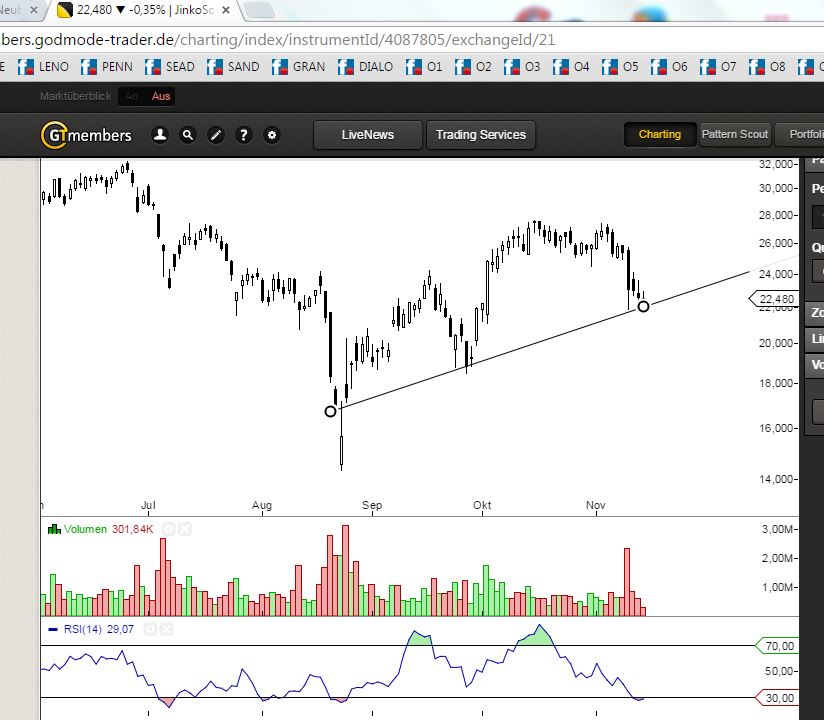Open the gear settings icon
824x720 pixels.
click(x=272, y=135)
